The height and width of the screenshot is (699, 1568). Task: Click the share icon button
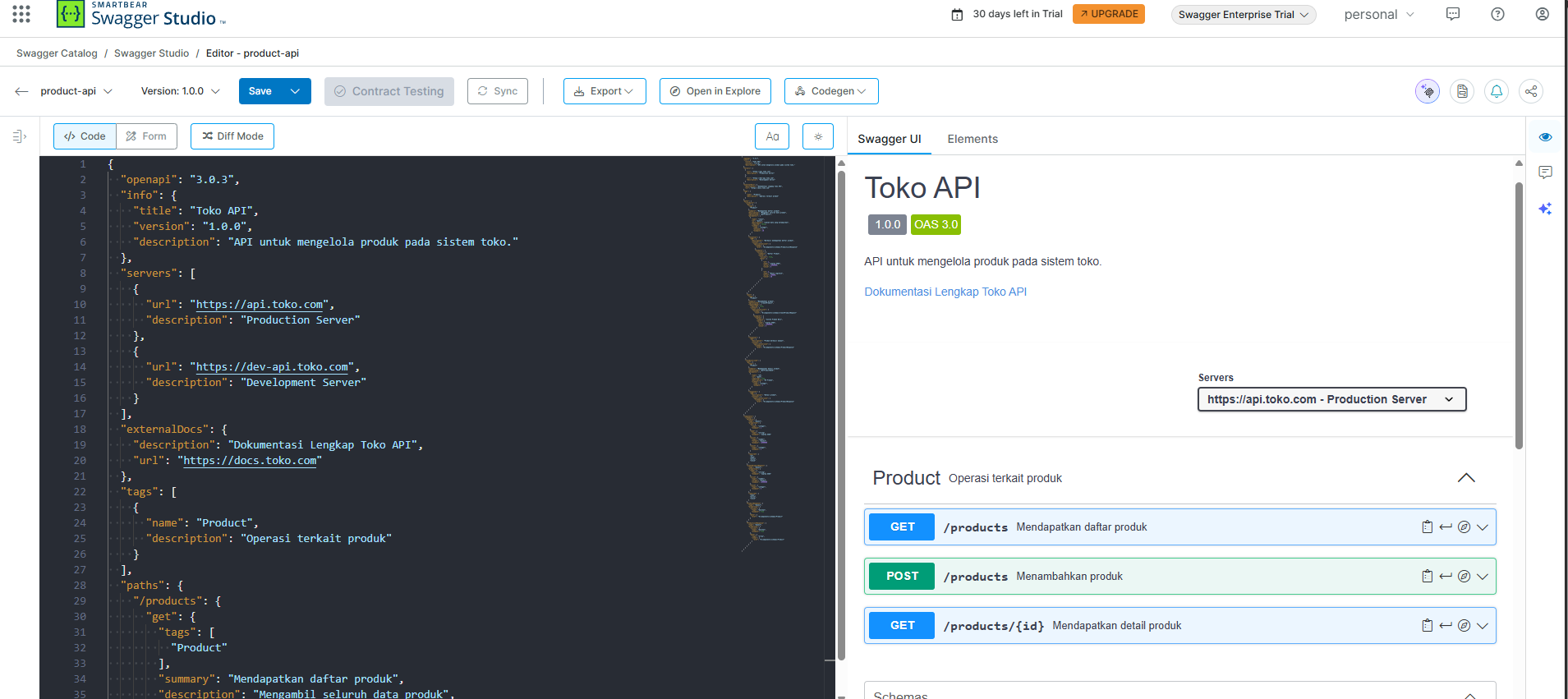pos(1531,91)
